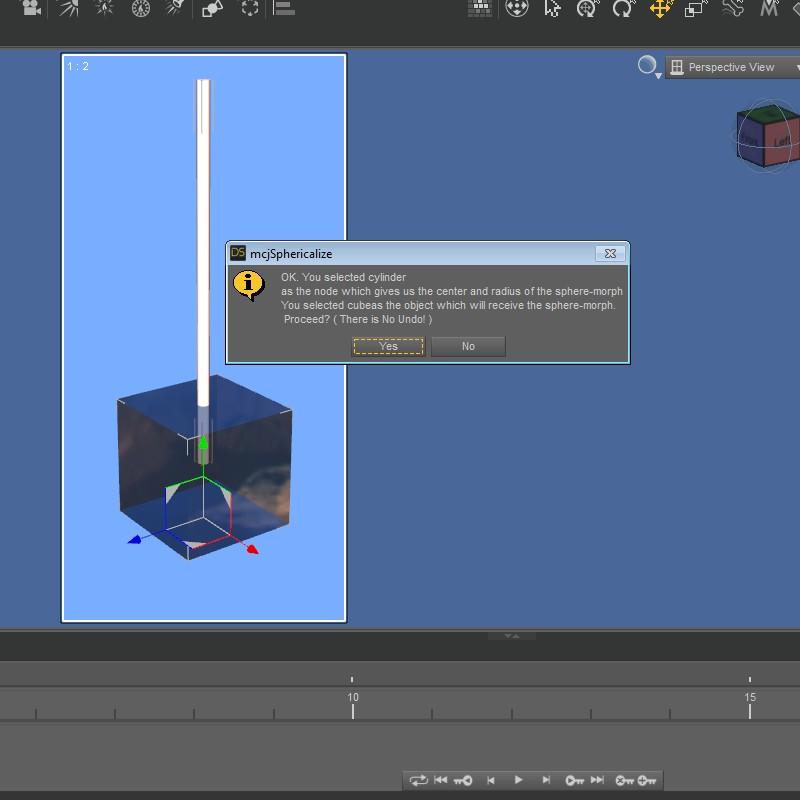Open the morph M tool icon
The image size is (800, 800).
click(x=769, y=8)
